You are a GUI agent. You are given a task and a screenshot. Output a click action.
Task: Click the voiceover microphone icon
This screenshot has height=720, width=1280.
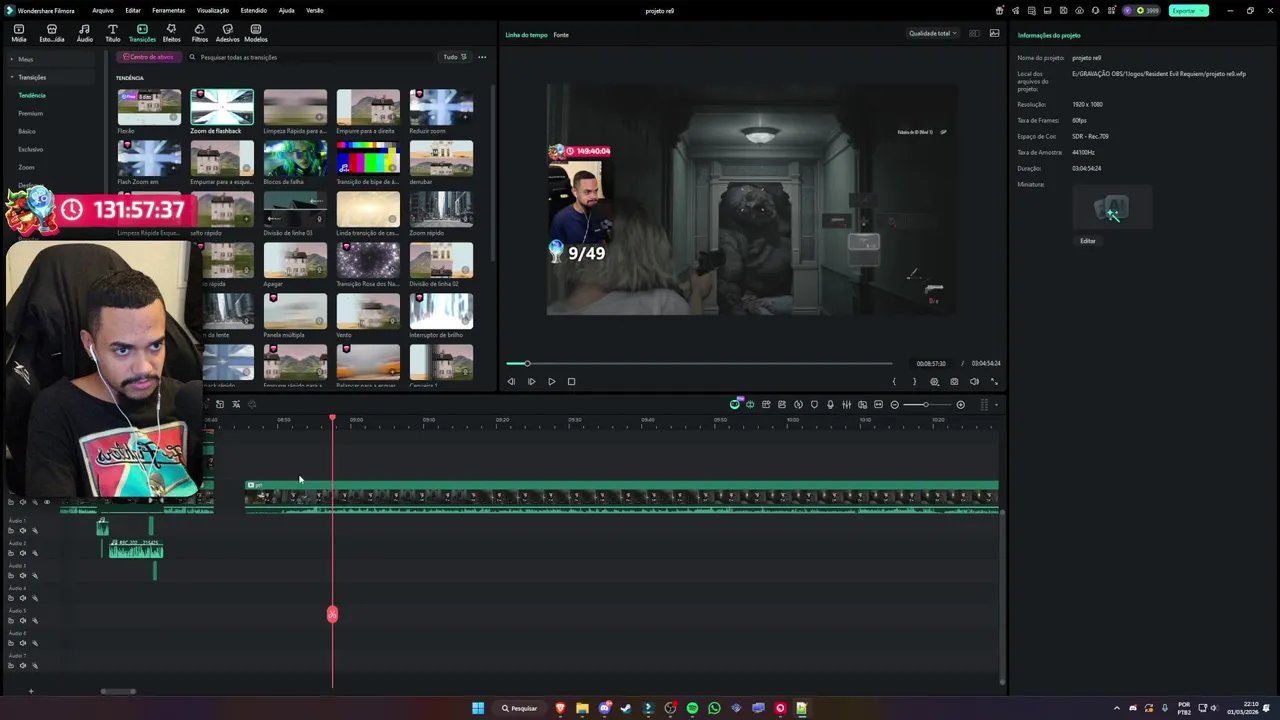tap(830, 404)
